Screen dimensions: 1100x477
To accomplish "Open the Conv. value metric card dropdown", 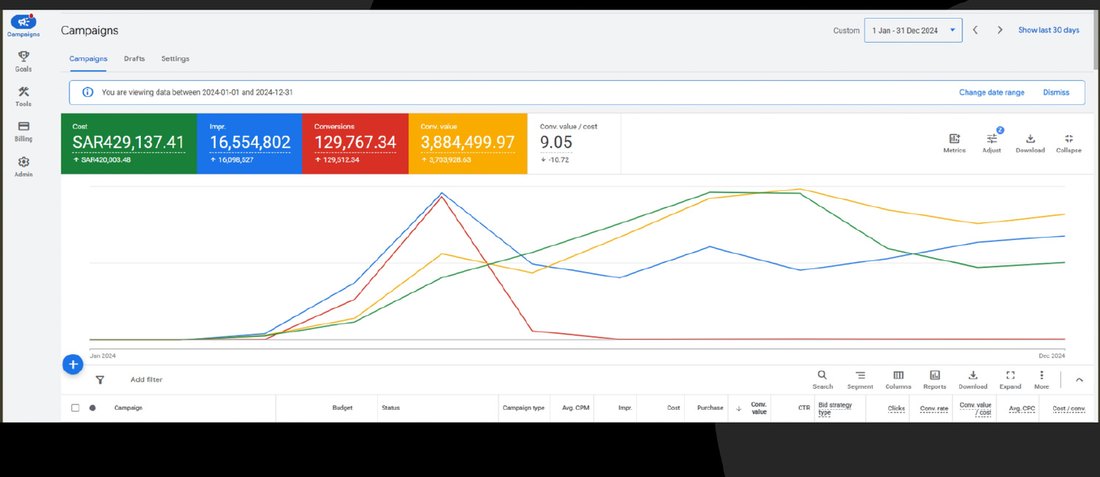I will tap(468, 144).
